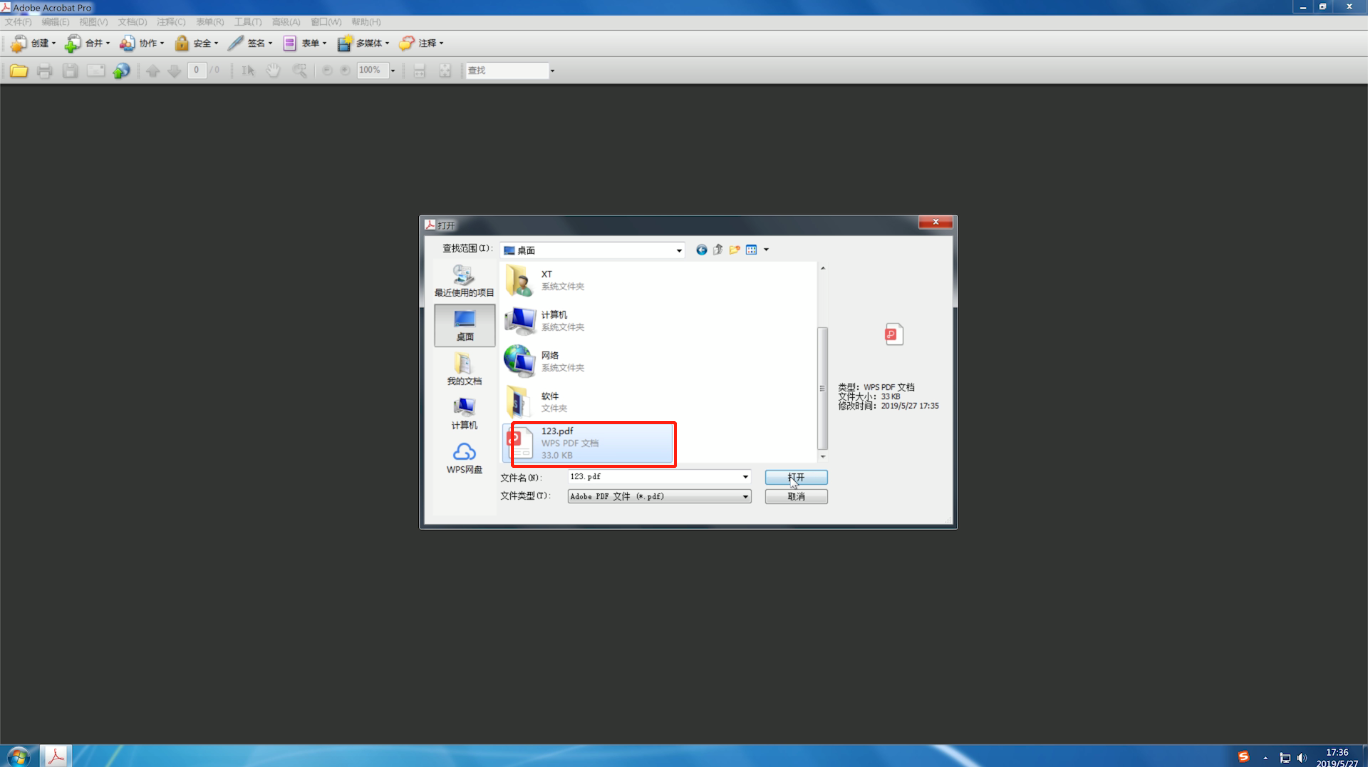Click the next page down-arrow icon

(x=174, y=71)
